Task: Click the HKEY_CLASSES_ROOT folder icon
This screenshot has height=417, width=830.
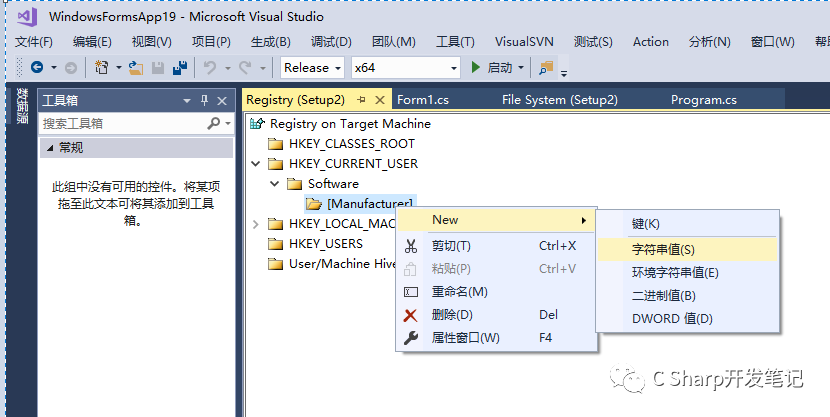Action: click(x=275, y=144)
